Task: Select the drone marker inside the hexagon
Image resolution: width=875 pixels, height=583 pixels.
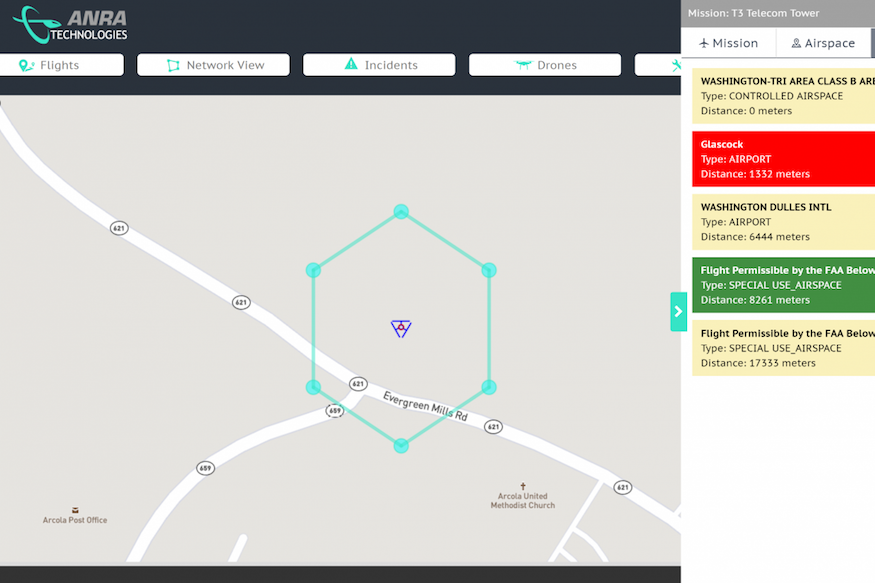Action: [401, 328]
